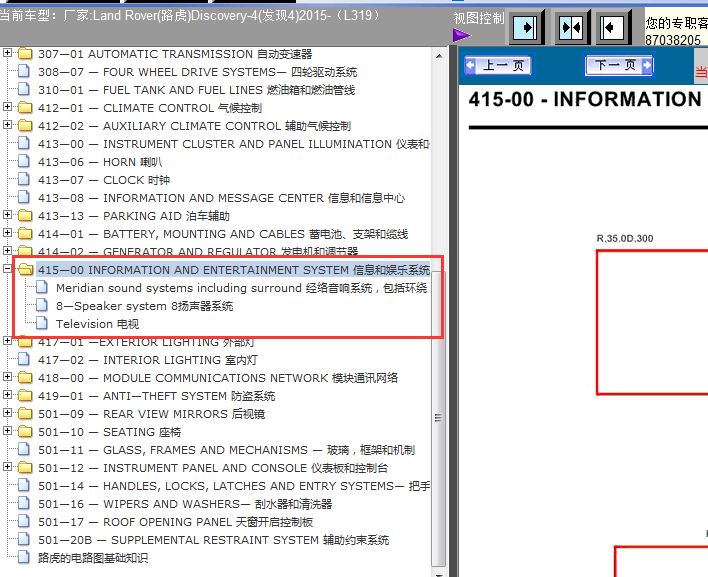This screenshot has width=708, height=577.
Task: Go to next page with 下一页 button
Action: [619, 65]
